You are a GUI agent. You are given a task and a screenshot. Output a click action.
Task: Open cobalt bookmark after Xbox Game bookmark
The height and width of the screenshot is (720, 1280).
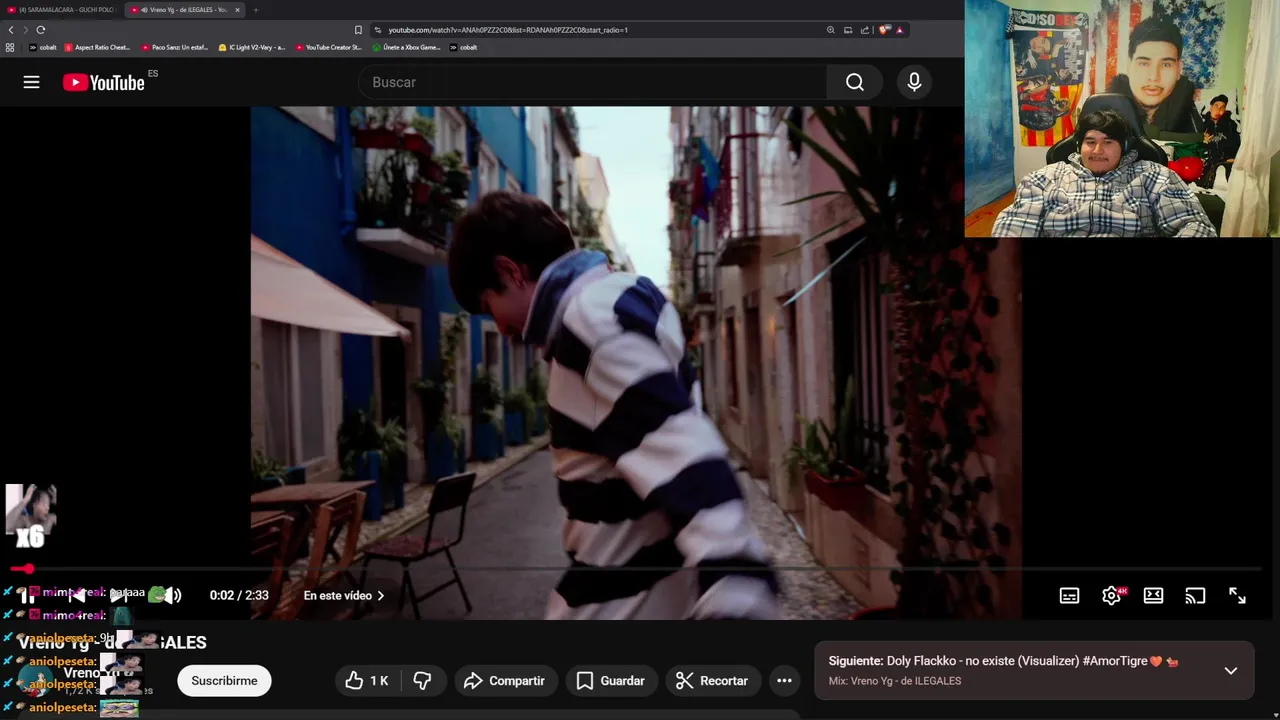[463, 47]
